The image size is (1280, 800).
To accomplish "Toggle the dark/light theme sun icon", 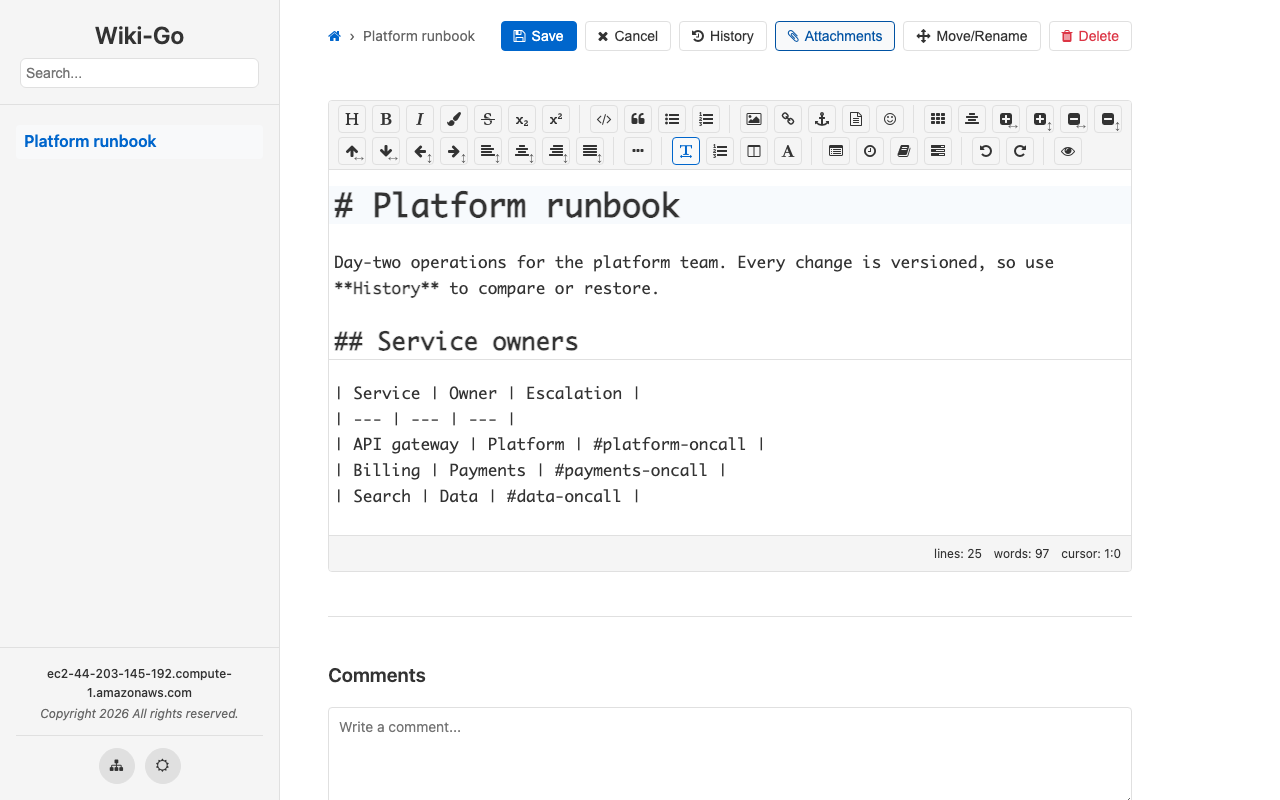I will [x=163, y=766].
